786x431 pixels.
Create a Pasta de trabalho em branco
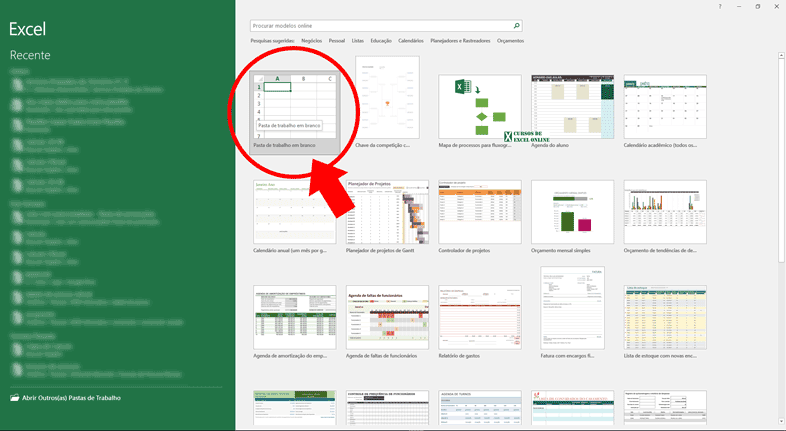(x=295, y=112)
